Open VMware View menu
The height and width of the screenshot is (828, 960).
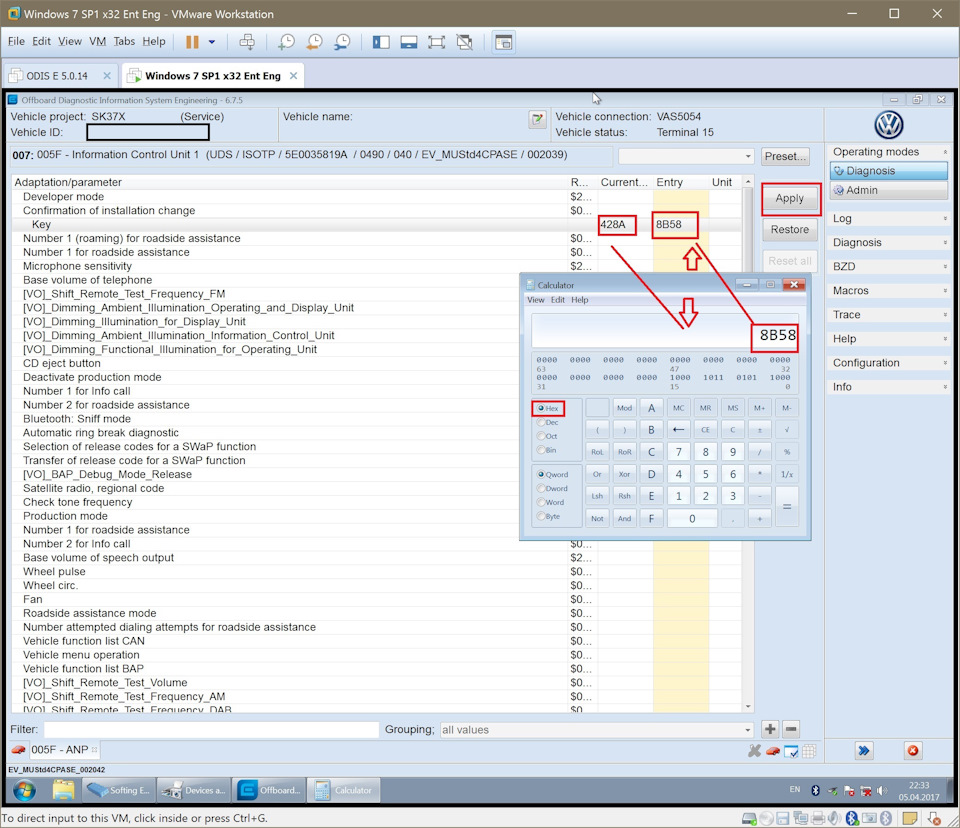(70, 41)
